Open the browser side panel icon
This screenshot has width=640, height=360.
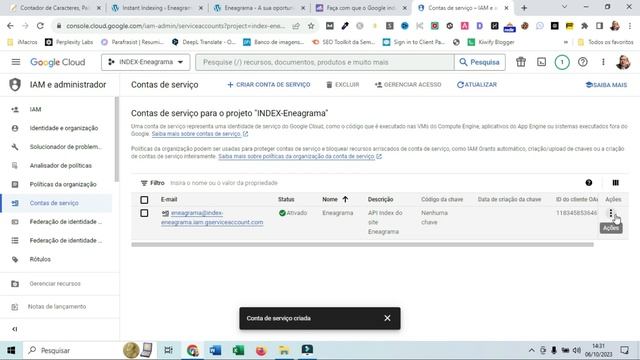pyautogui.click(x=599, y=26)
